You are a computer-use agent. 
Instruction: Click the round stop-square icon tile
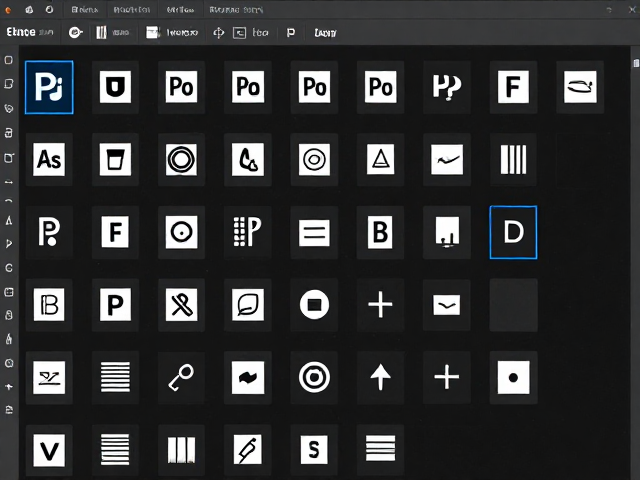314,305
